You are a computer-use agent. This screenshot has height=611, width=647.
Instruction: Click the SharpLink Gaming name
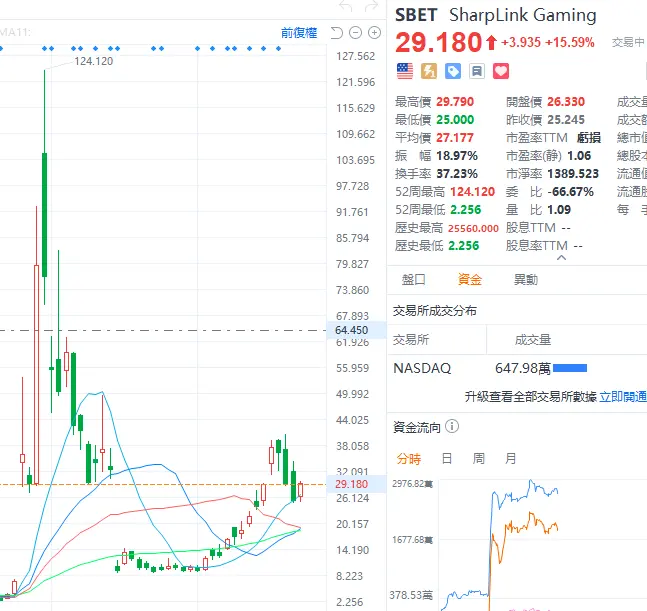point(523,15)
